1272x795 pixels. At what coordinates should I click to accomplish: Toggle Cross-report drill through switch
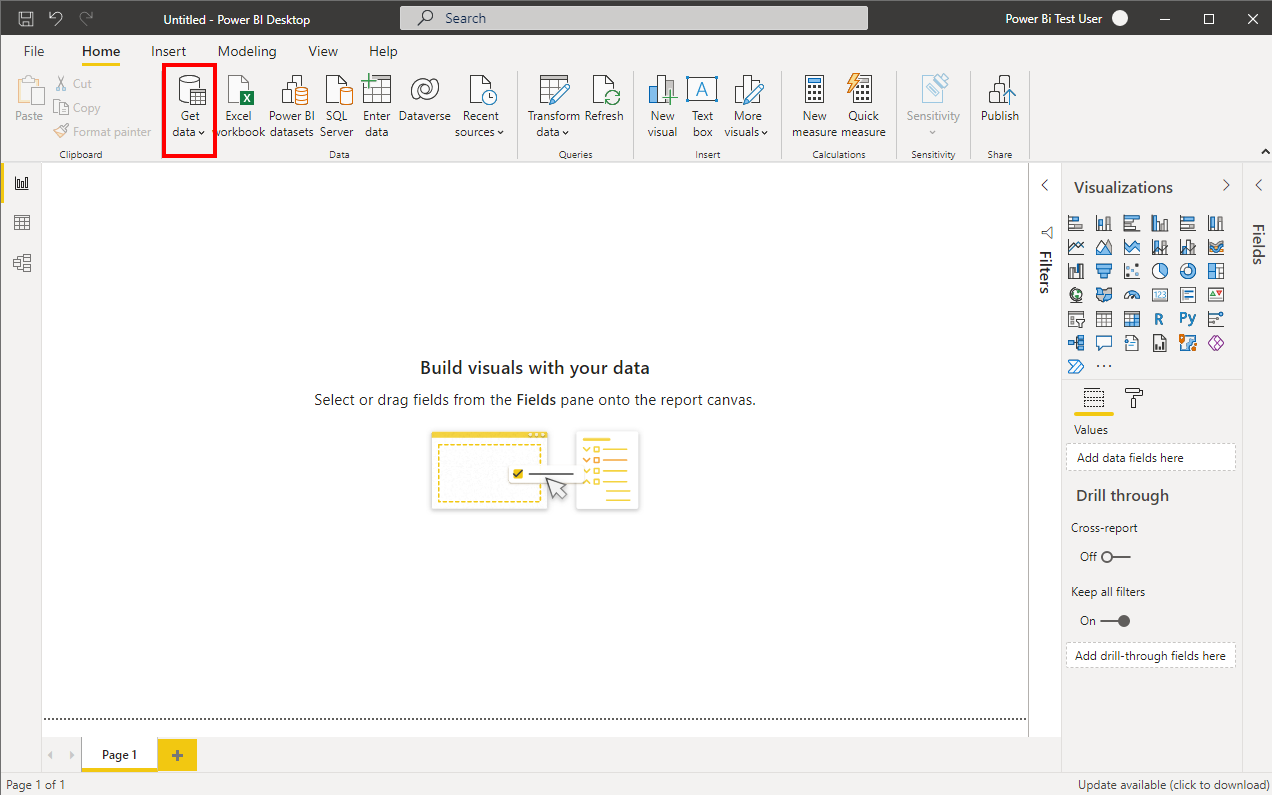(1115, 557)
